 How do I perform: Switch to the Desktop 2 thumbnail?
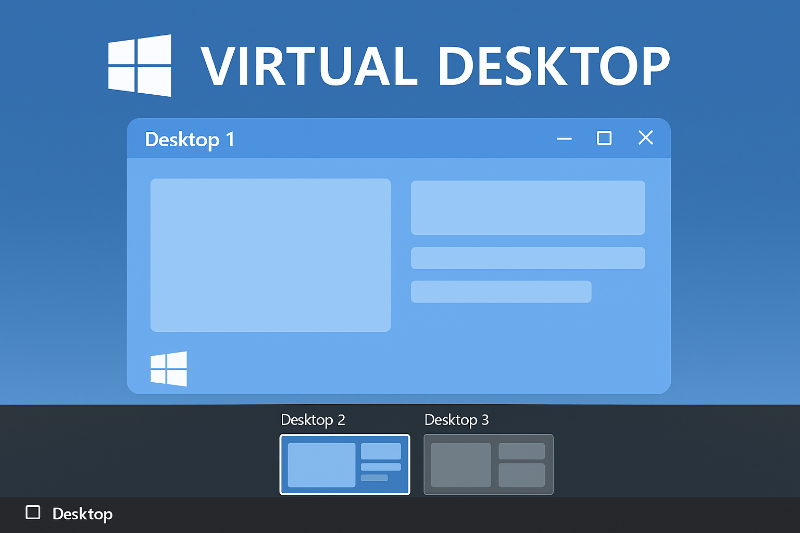(345, 464)
